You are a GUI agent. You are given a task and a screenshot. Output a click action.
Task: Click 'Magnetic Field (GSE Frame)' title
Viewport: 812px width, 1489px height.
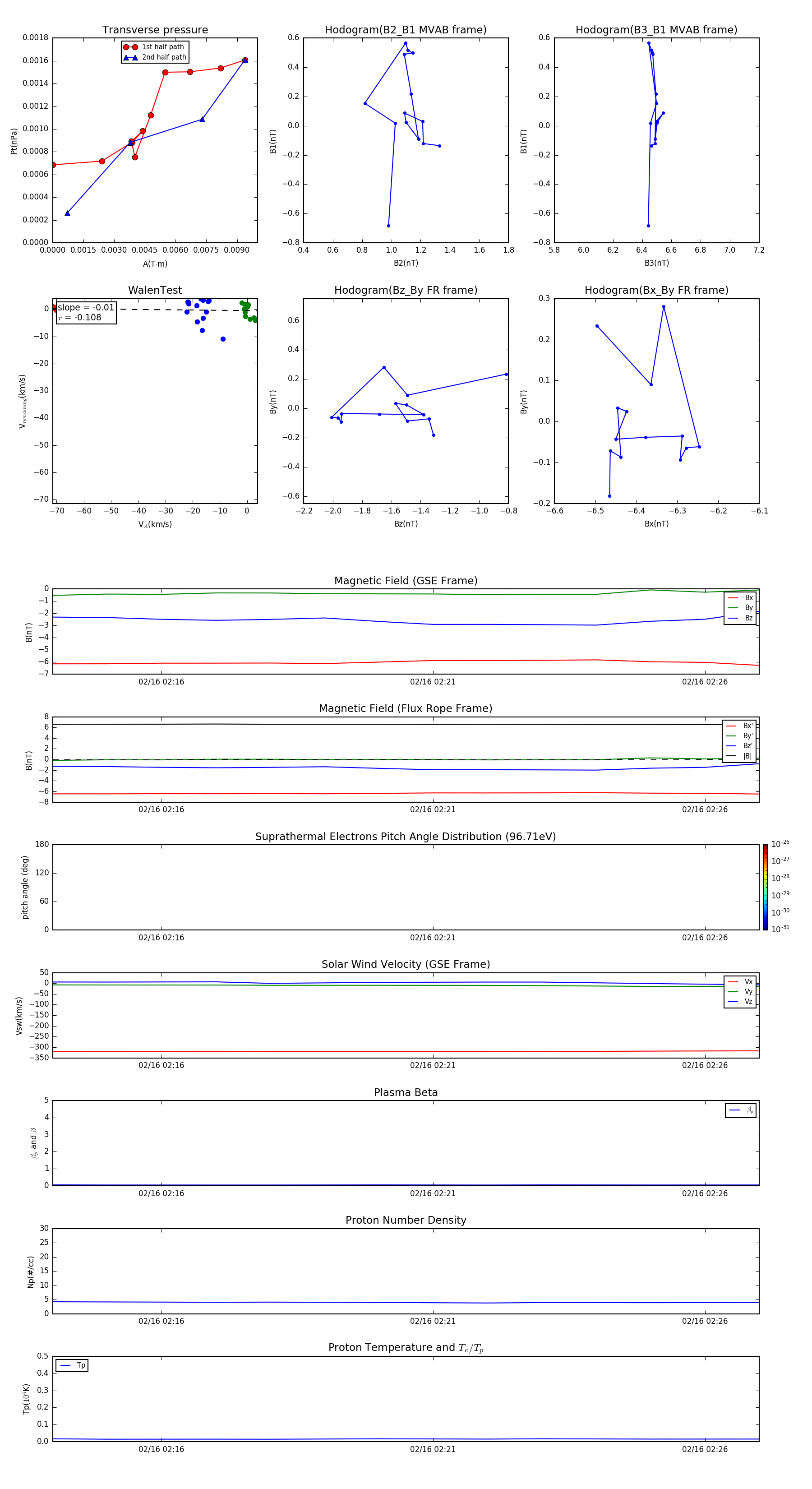click(x=406, y=581)
